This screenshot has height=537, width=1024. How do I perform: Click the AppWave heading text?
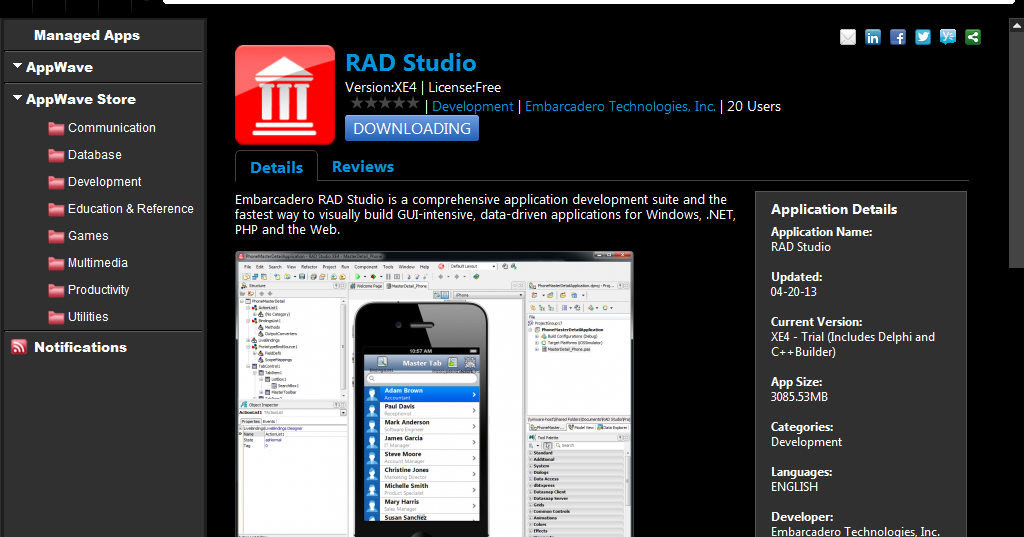(x=59, y=67)
